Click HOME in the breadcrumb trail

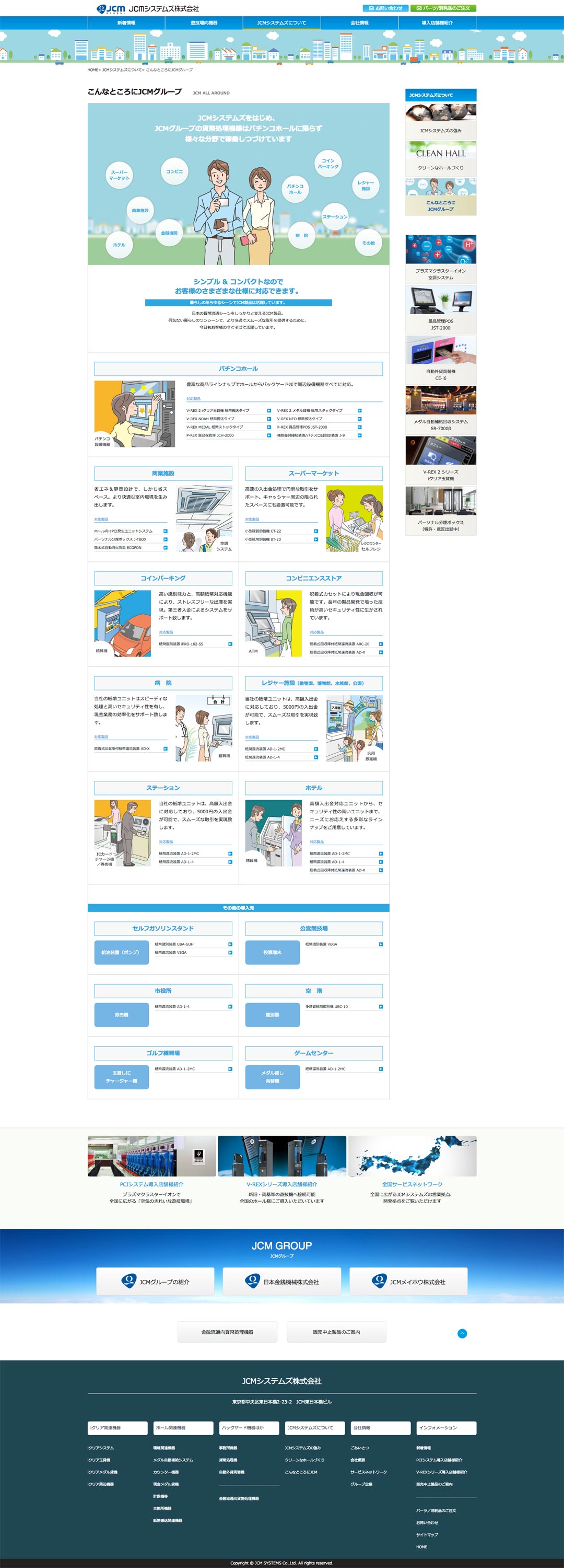pos(92,70)
